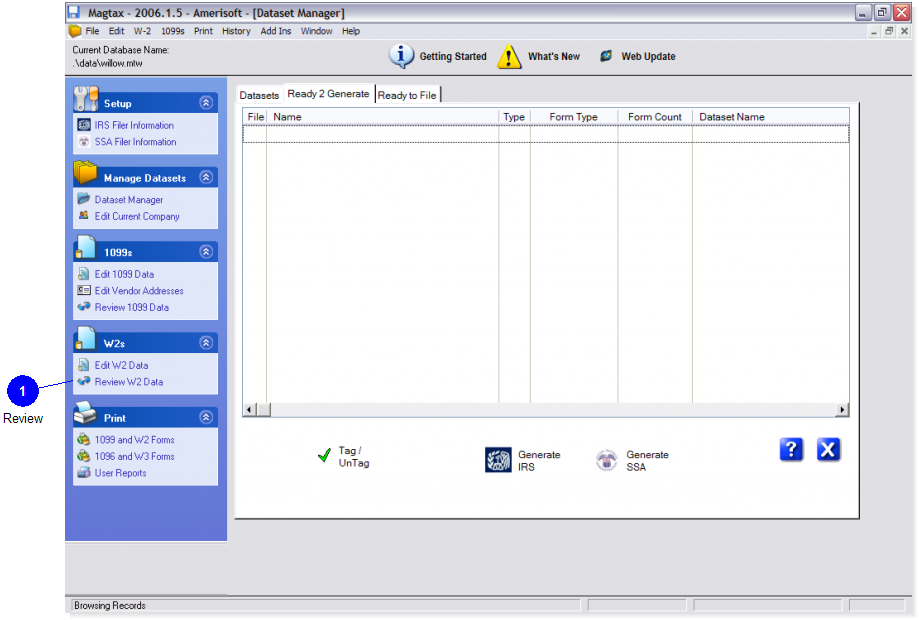Open the Dataset Manager link
Viewport: 919px width, 620px height.
click(x=129, y=199)
